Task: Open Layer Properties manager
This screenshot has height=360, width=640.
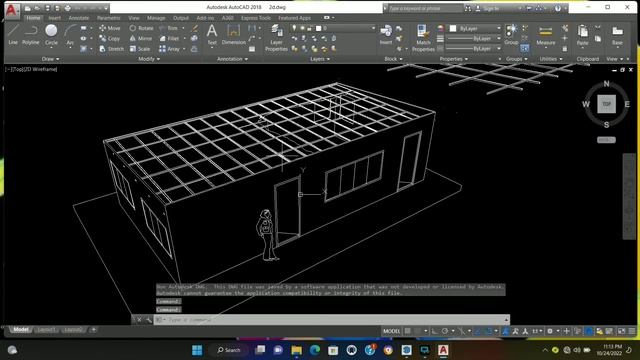Action: (x=276, y=38)
